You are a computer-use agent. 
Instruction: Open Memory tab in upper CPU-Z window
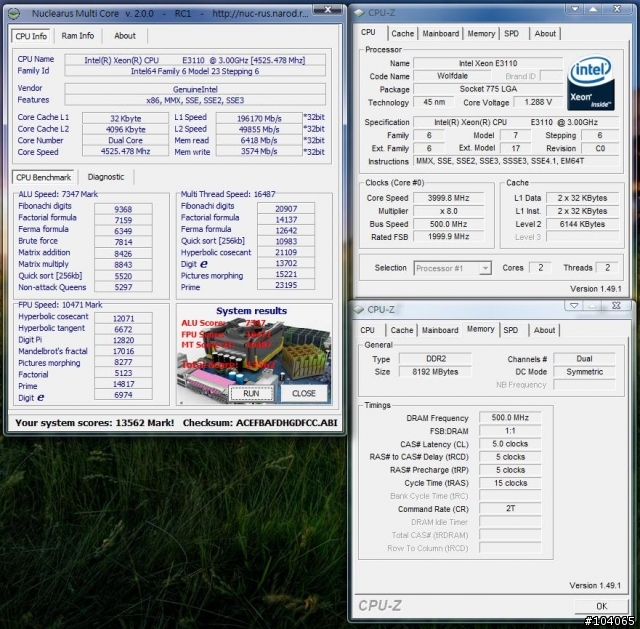pyautogui.click(x=481, y=33)
